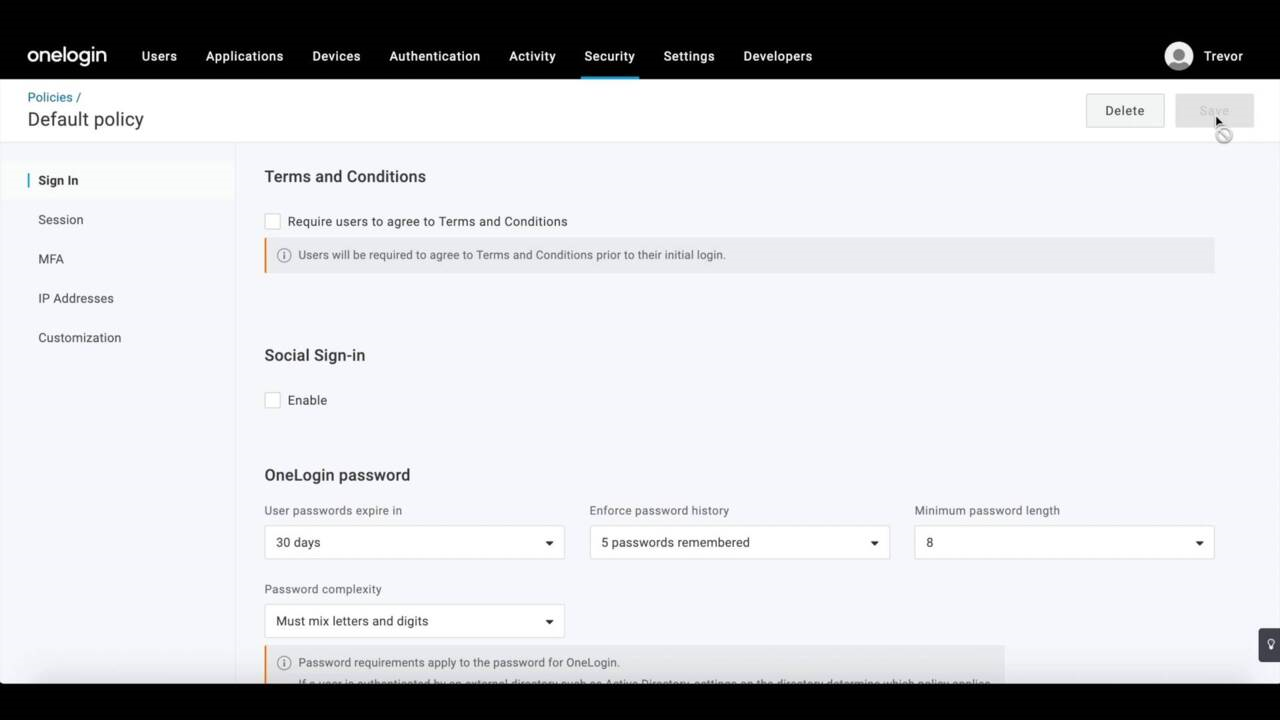Screen dimensions: 1280x720
Task: Open Trevor's profile avatar
Action: (x=1178, y=56)
